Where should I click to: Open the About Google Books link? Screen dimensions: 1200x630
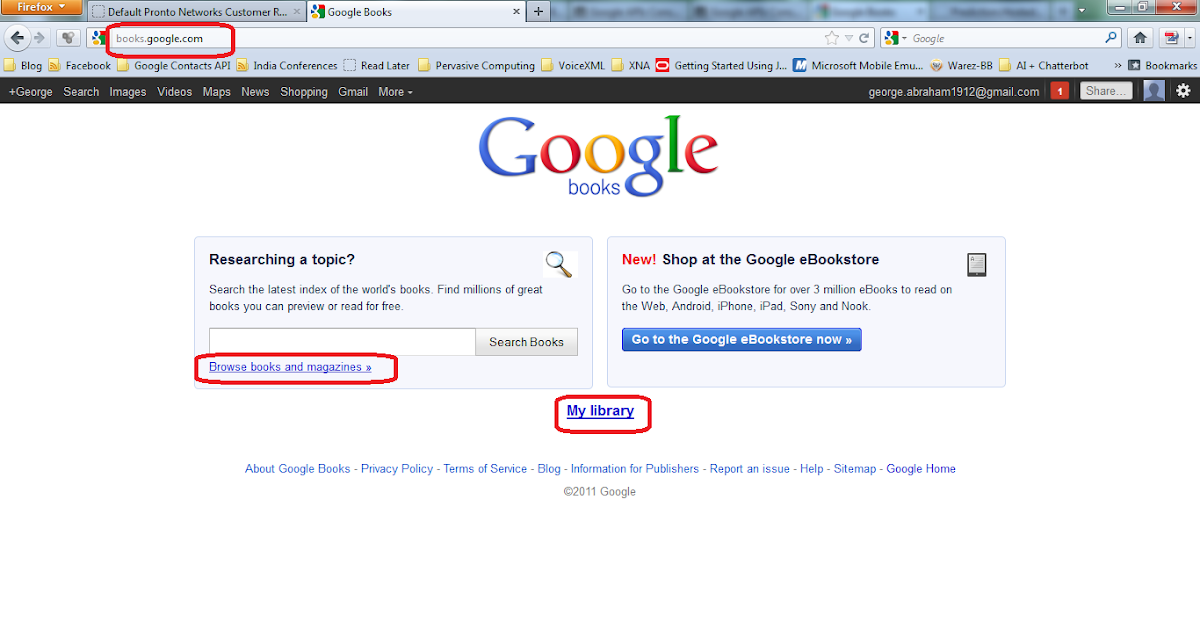click(x=298, y=468)
